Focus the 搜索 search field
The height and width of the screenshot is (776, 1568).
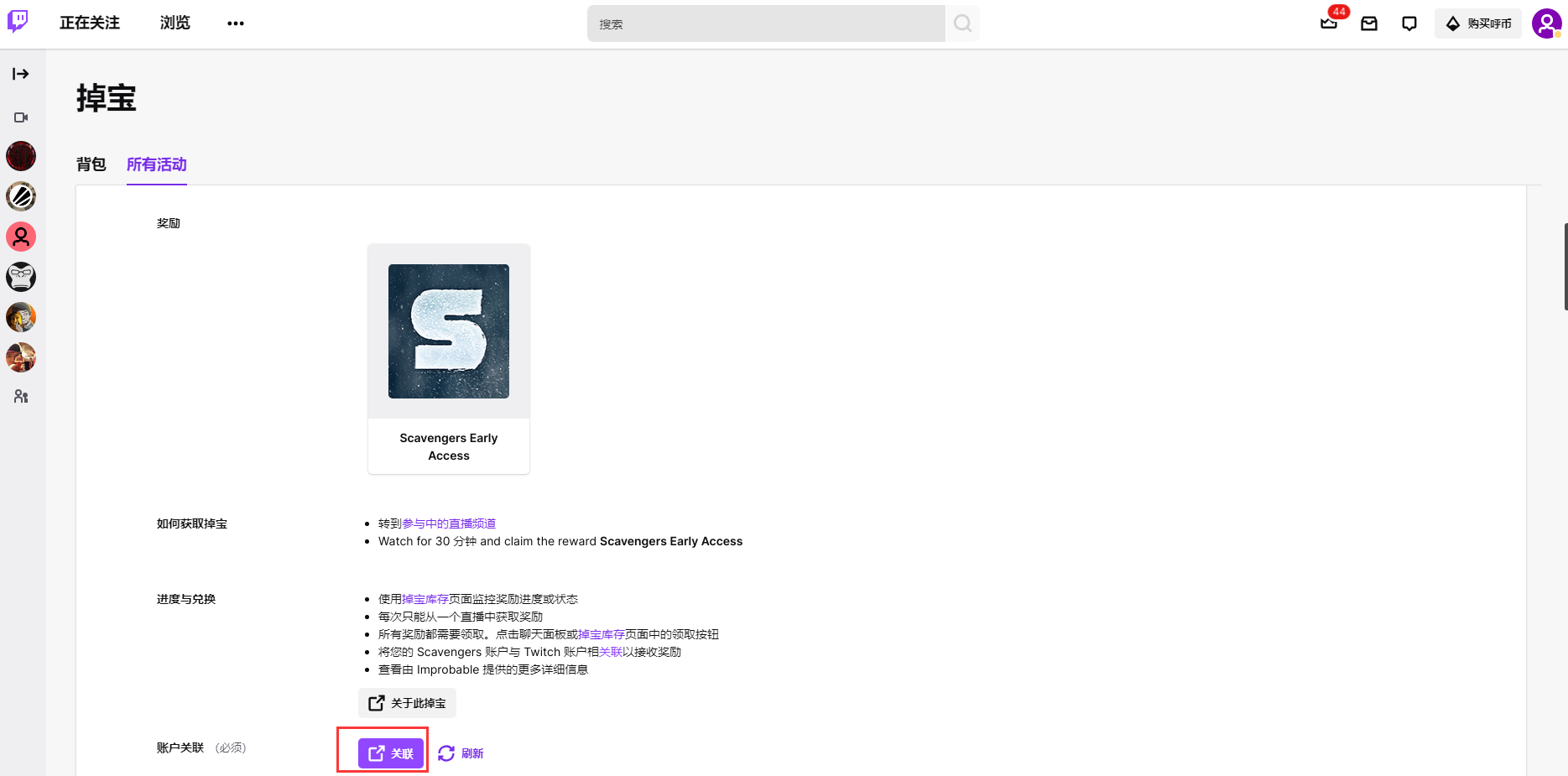[x=766, y=23]
